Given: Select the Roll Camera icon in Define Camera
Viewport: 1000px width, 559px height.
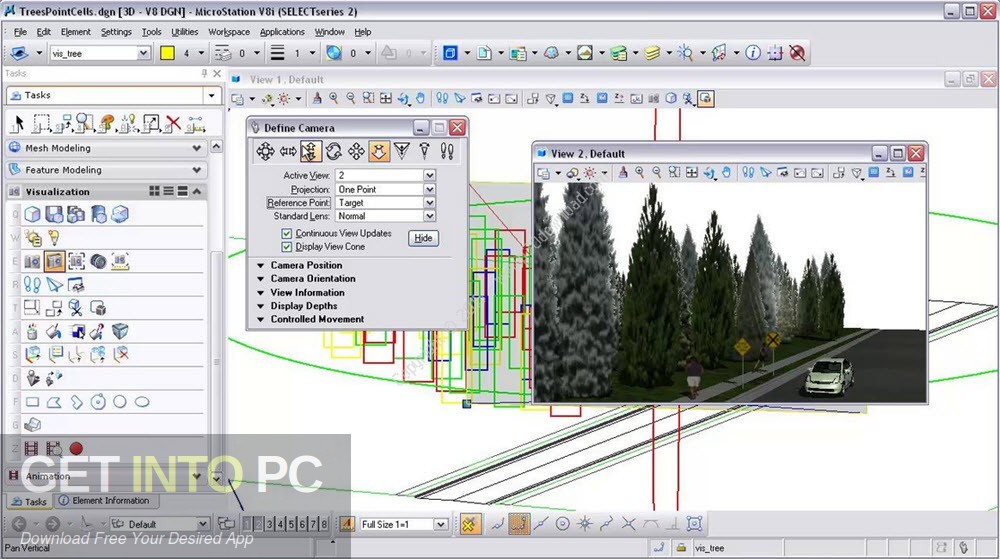Looking at the screenshot, I should pyautogui.click(x=334, y=151).
